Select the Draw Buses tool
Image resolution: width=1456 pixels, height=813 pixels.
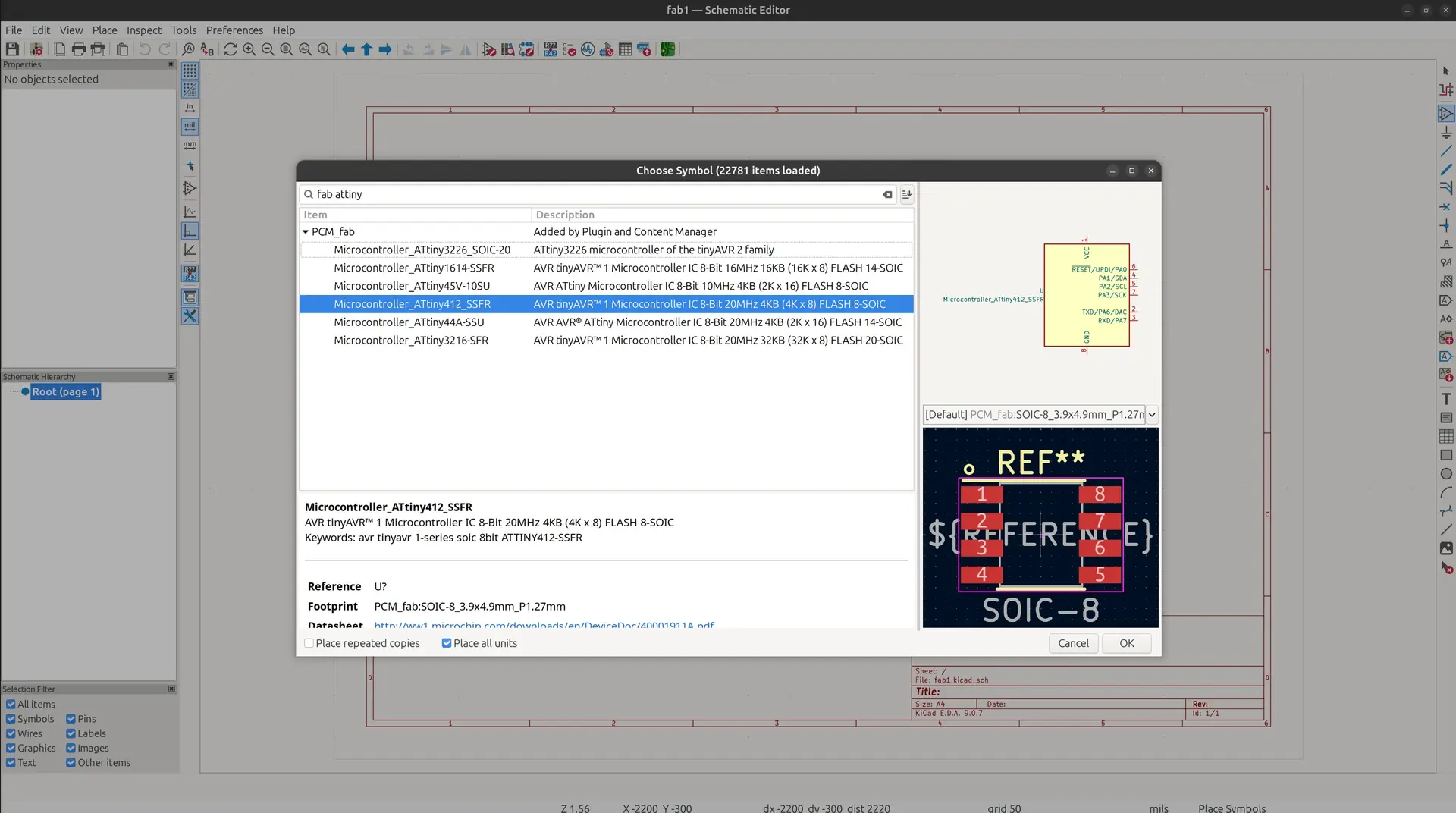click(x=1446, y=170)
